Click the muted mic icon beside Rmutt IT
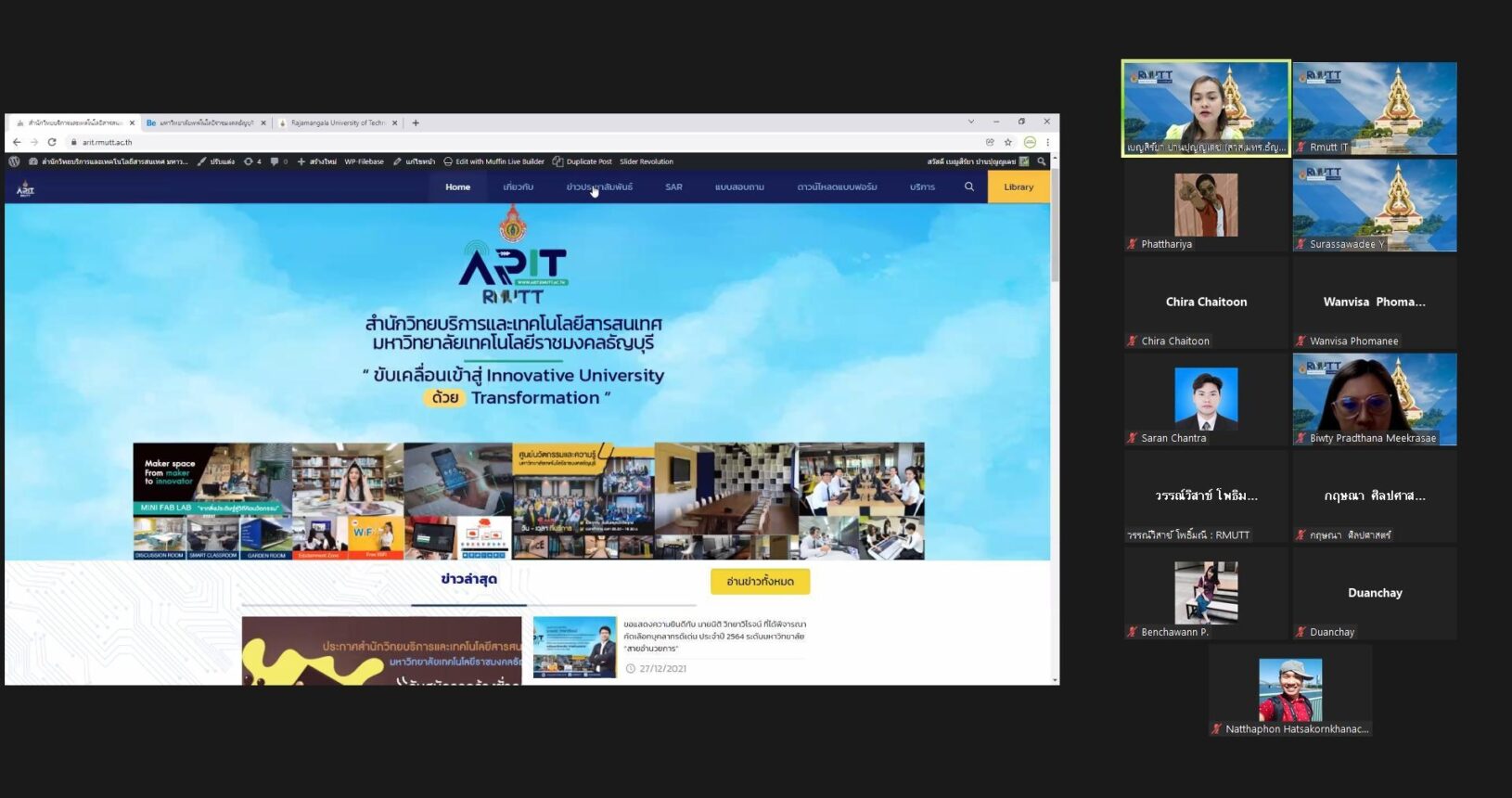This screenshot has height=798, width=1512. pos(1301,147)
